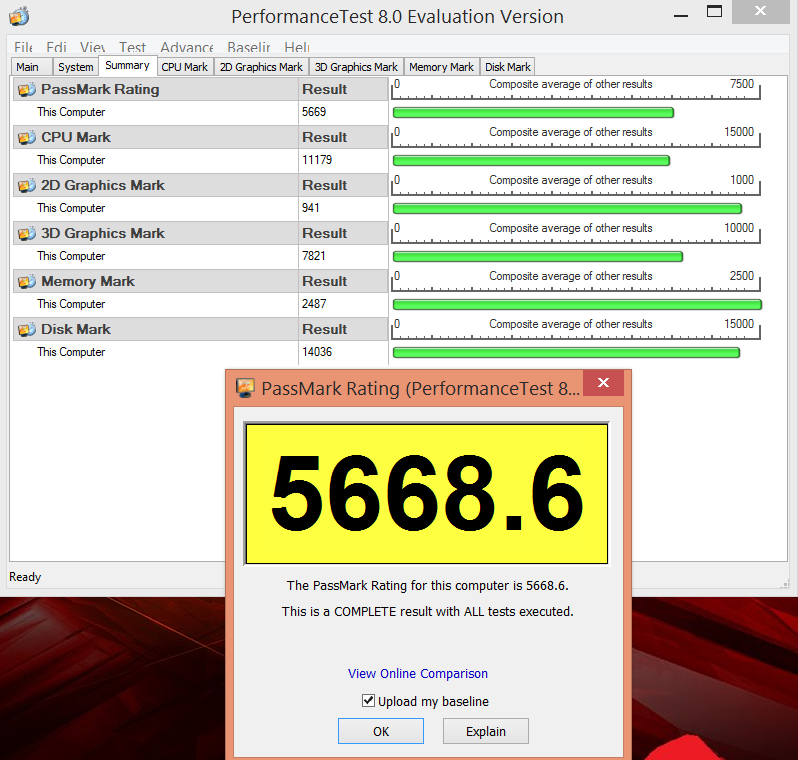
Task: Click the 3D Graphics result value 7821
Action: point(314,256)
